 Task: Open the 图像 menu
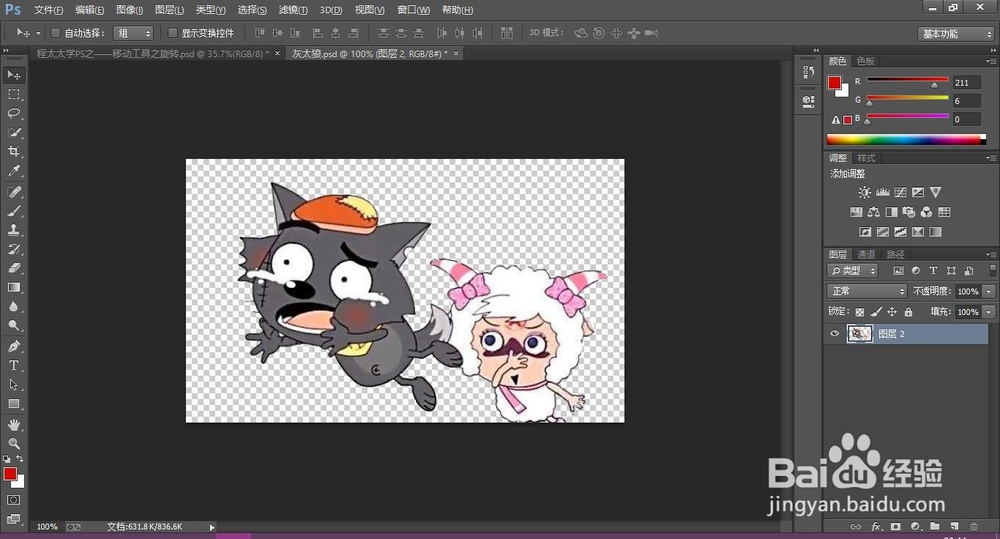[129, 10]
